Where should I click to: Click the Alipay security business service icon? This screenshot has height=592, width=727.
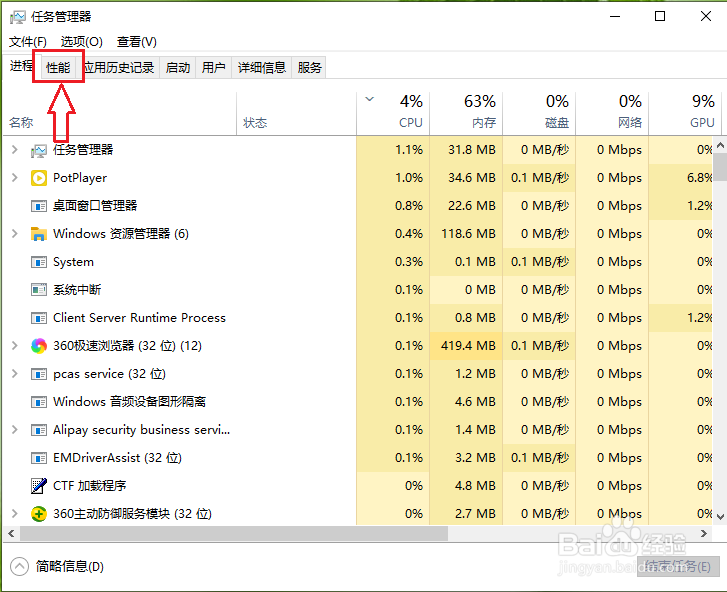[39, 430]
